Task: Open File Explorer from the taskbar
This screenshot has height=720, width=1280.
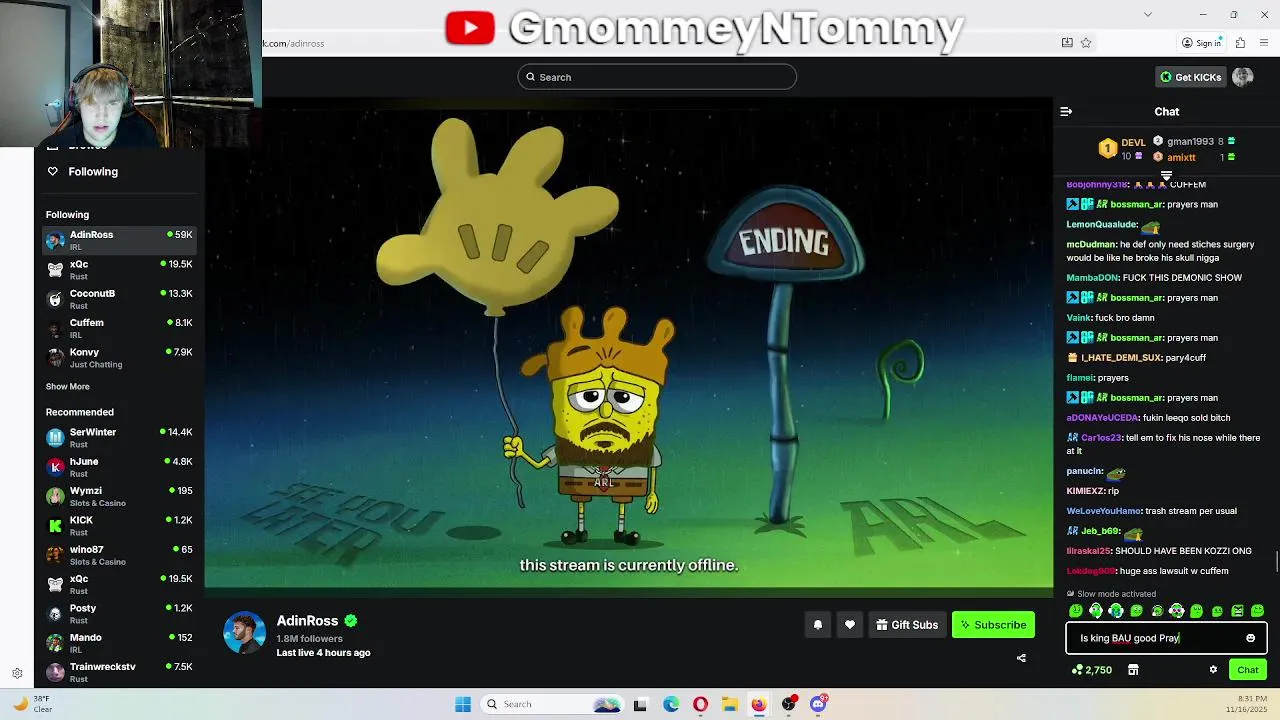Action: (730, 704)
